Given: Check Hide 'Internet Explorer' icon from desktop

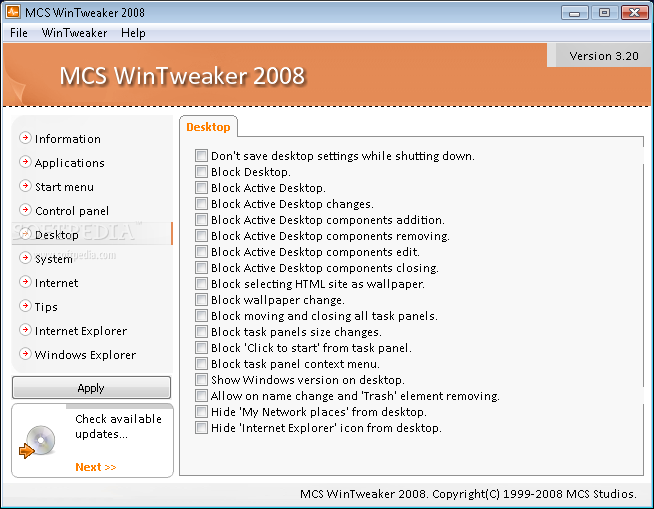Looking at the screenshot, I should [201, 428].
